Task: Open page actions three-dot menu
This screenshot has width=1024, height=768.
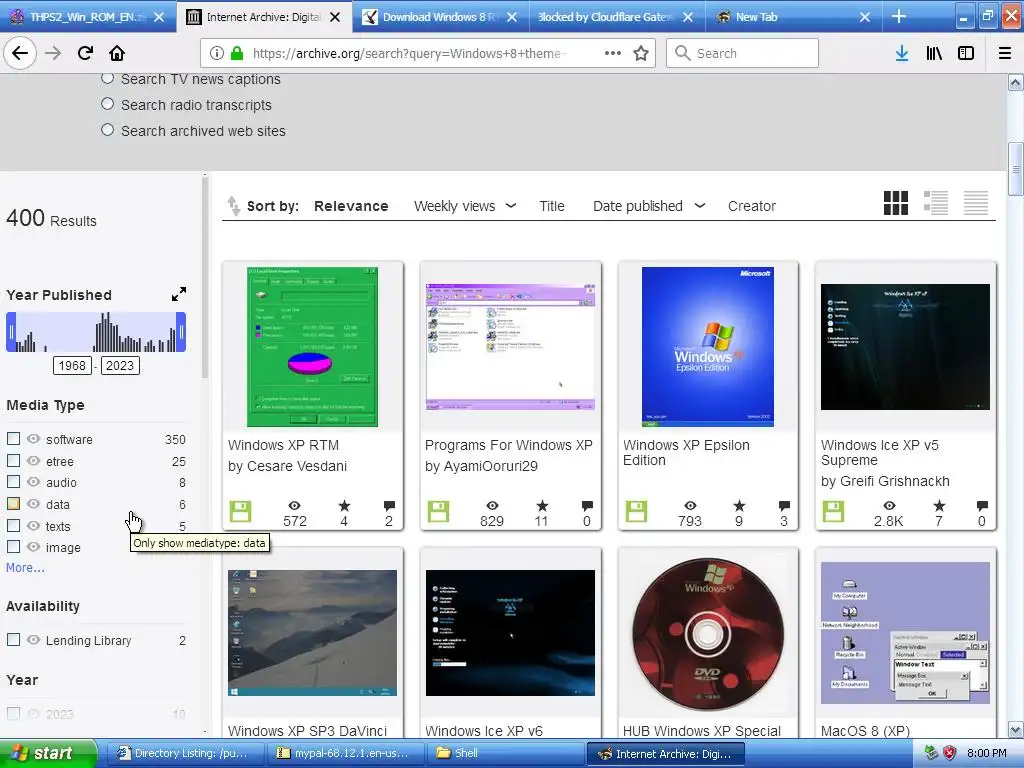Action: click(613, 53)
